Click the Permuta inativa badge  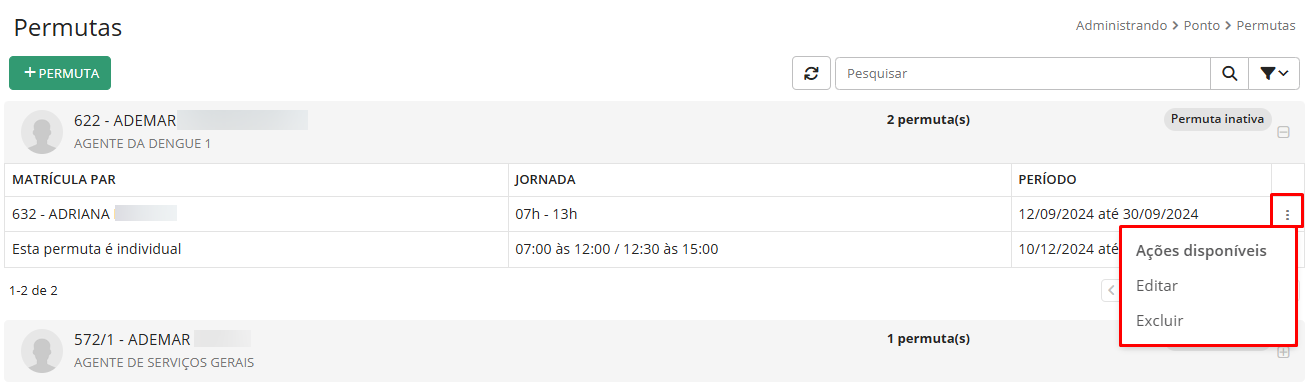click(1217, 119)
